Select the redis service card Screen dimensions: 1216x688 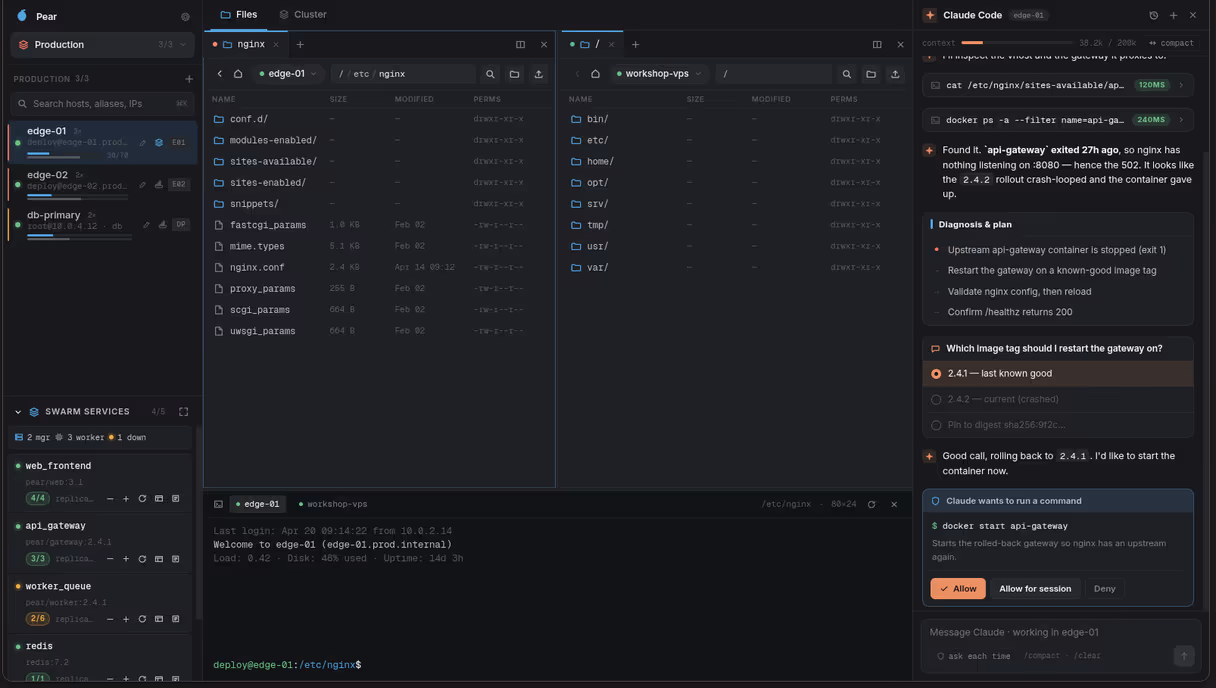(100, 662)
